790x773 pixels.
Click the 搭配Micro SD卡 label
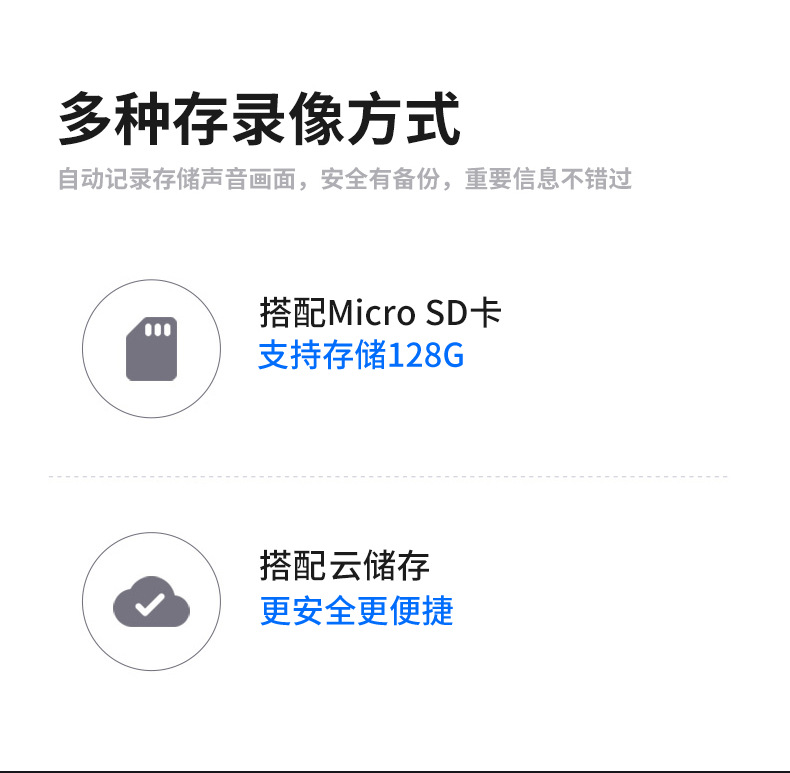click(380, 313)
